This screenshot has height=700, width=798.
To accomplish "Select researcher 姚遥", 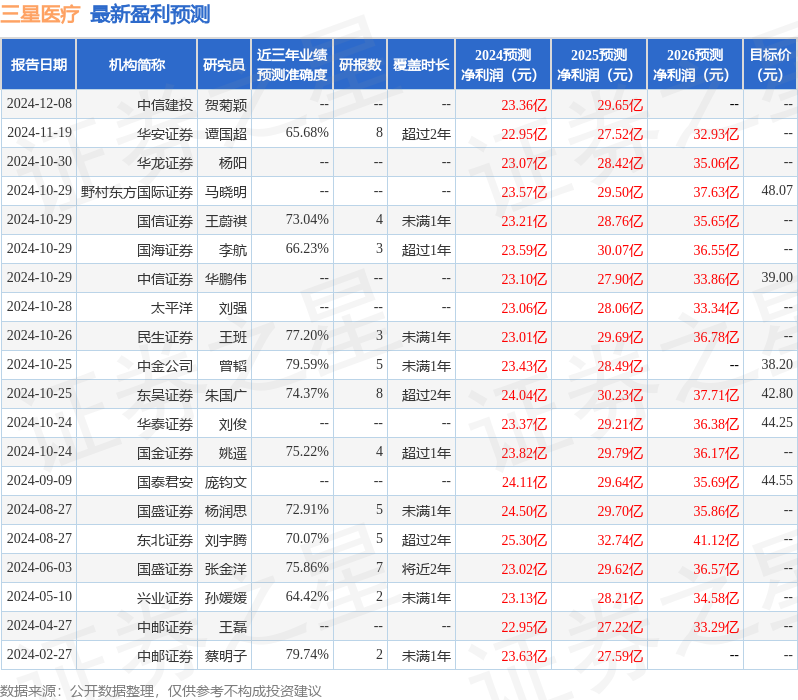I will pos(233,453).
